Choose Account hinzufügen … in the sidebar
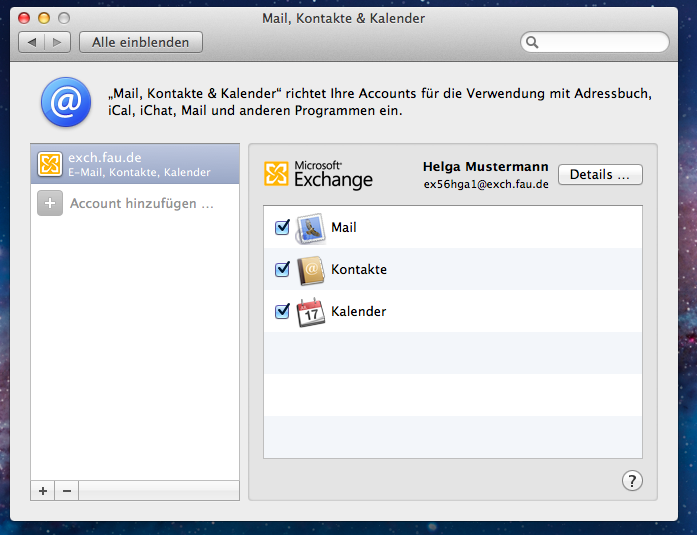The image size is (697, 535). (x=141, y=204)
